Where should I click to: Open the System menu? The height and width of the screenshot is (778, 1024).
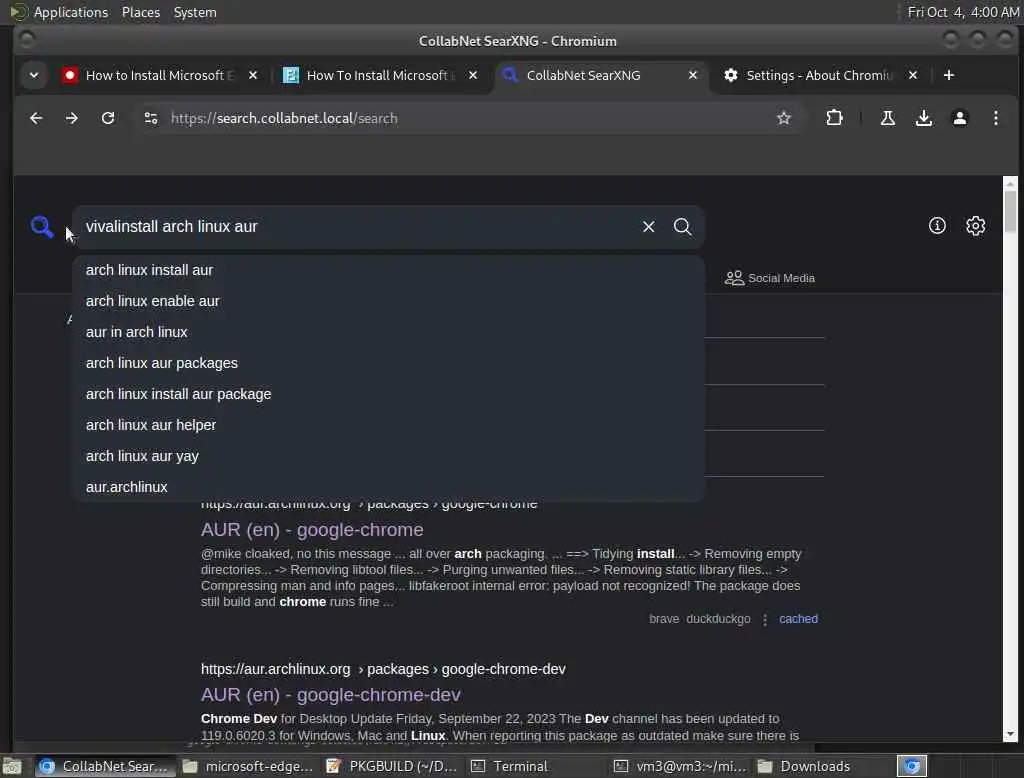coord(195,12)
